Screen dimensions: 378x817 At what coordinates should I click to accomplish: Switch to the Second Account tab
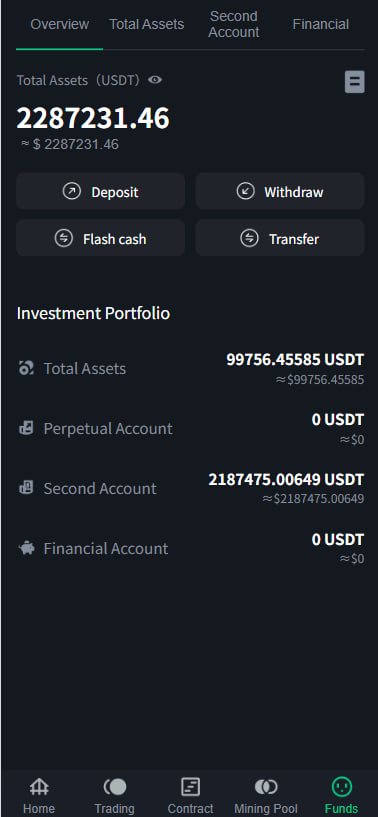(x=234, y=24)
